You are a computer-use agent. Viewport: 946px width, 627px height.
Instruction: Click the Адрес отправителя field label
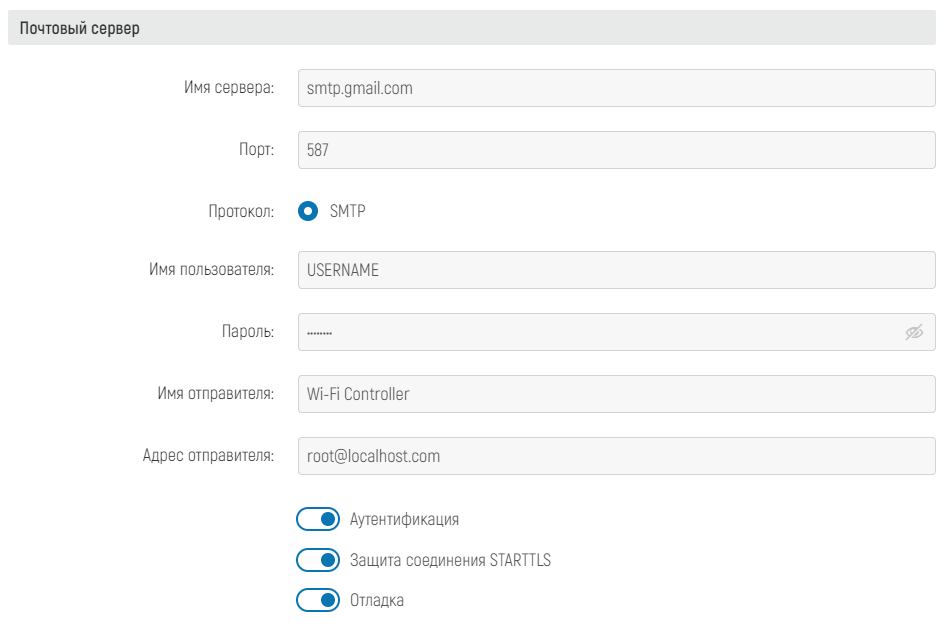pyautogui.click(x=208, y=456)
